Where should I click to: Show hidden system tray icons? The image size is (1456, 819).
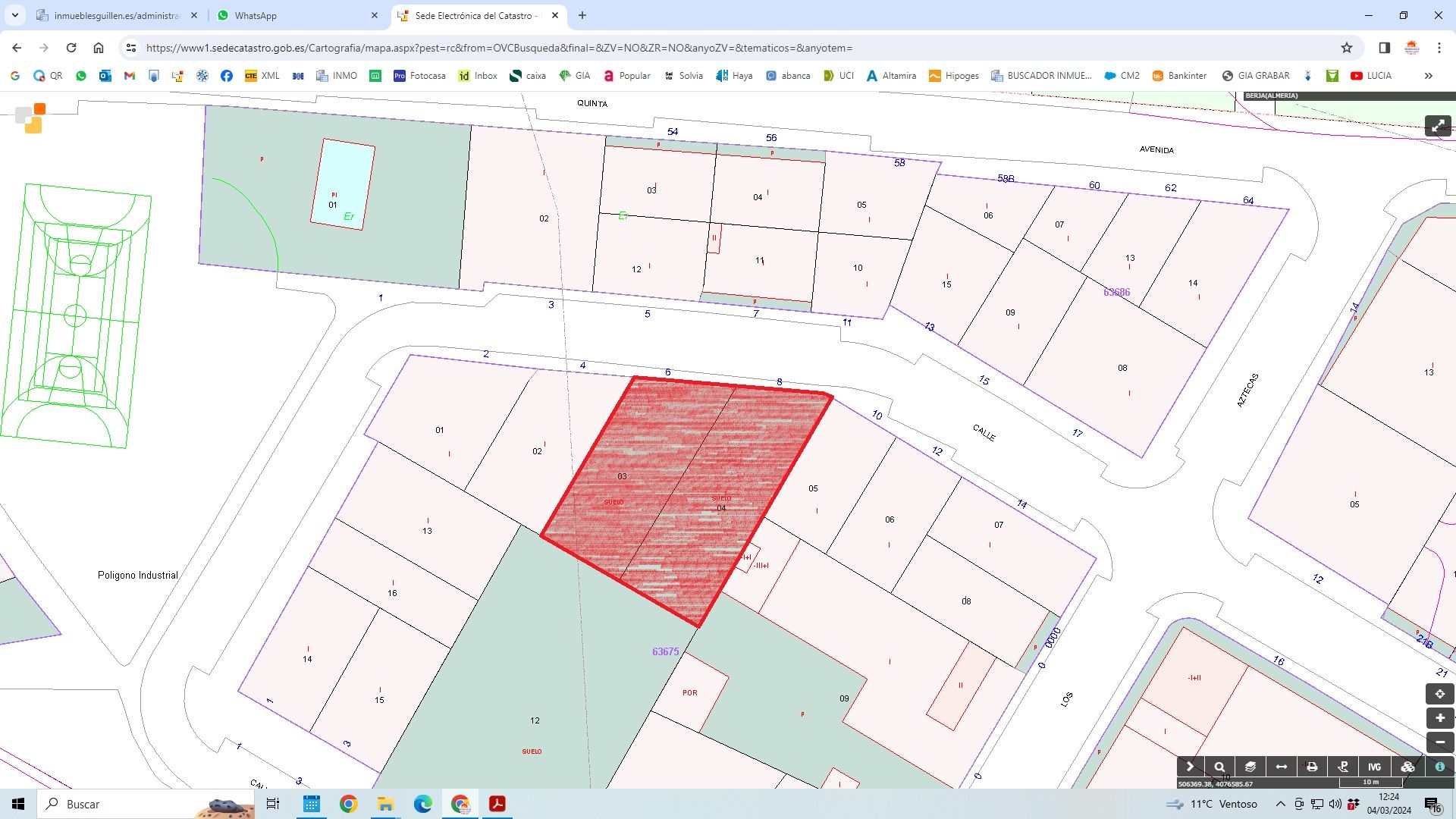tap(1281, 804)
